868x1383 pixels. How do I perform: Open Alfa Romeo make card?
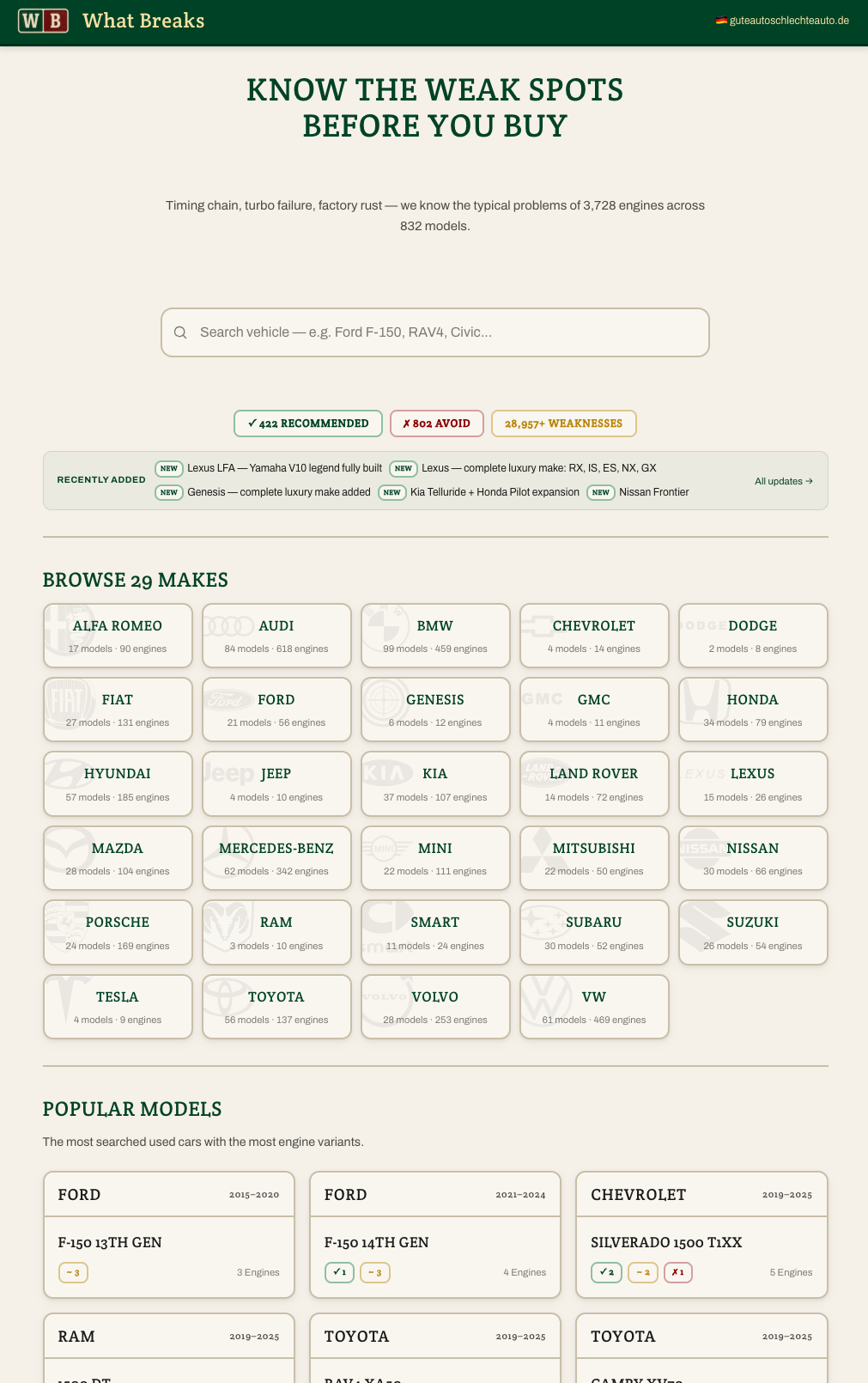pos(118,636)
